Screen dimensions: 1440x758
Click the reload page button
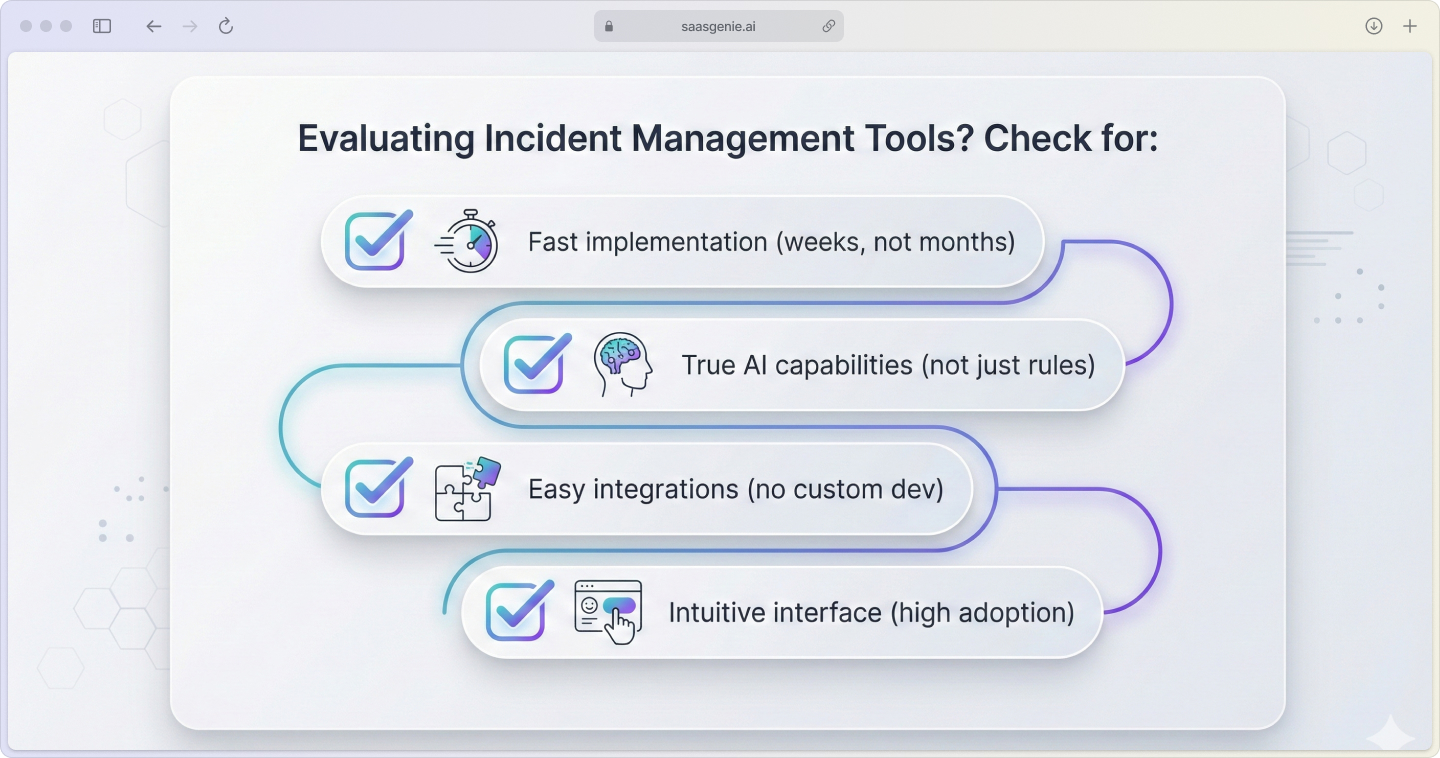pos(225,25)
